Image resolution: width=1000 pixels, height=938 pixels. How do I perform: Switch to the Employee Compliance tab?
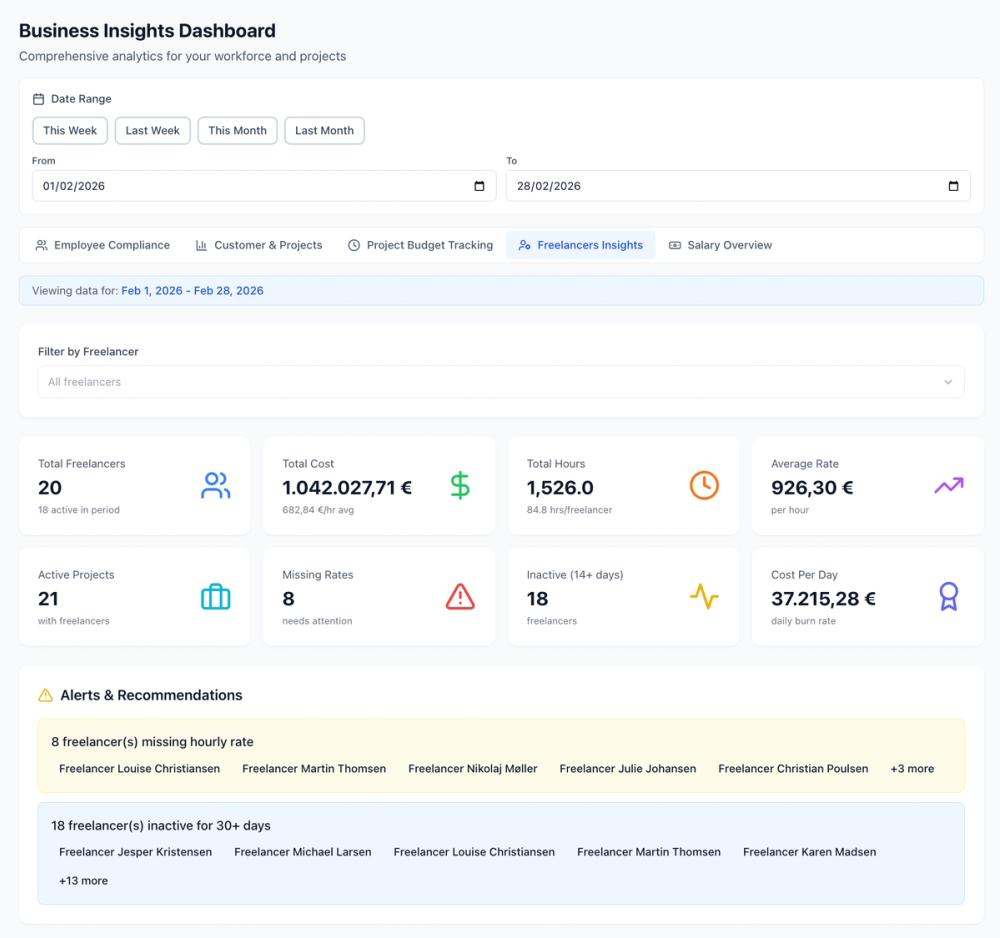(102, 245)
